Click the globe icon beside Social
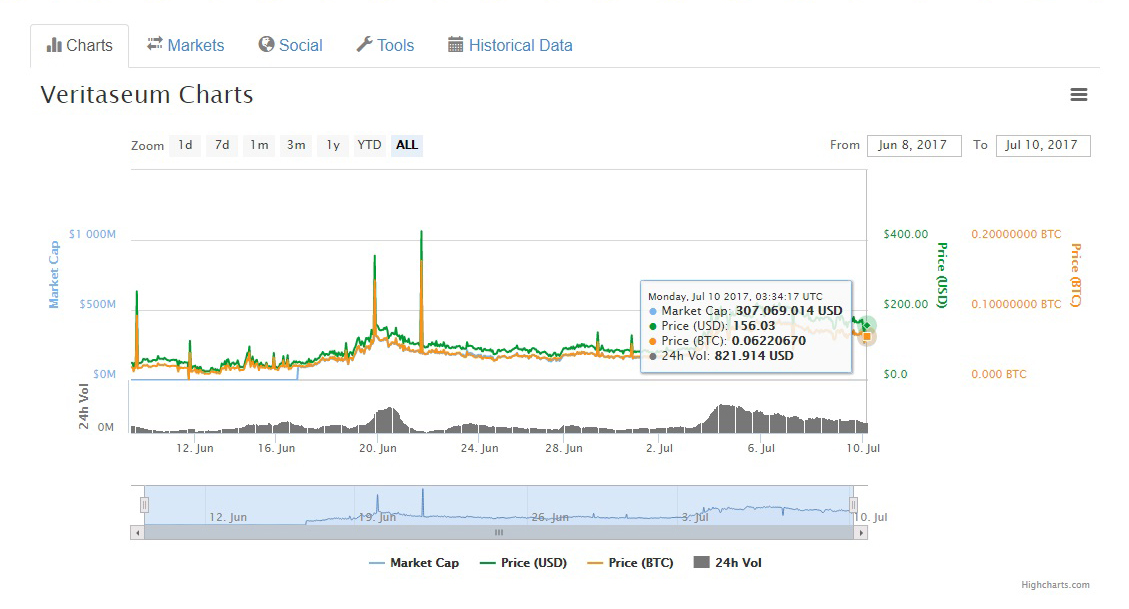The width and height of the screenshot is (1129, 609). (266, 45)
